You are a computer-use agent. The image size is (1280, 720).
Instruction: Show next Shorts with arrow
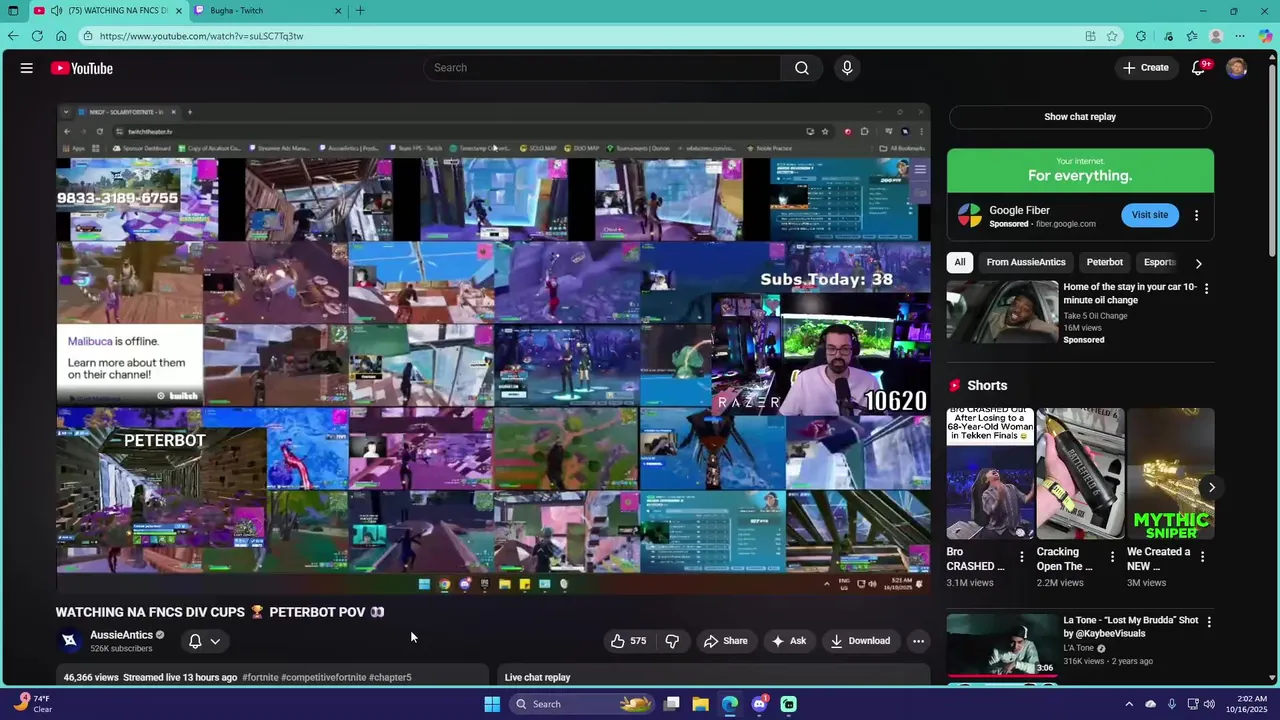tap(1212, 488)
